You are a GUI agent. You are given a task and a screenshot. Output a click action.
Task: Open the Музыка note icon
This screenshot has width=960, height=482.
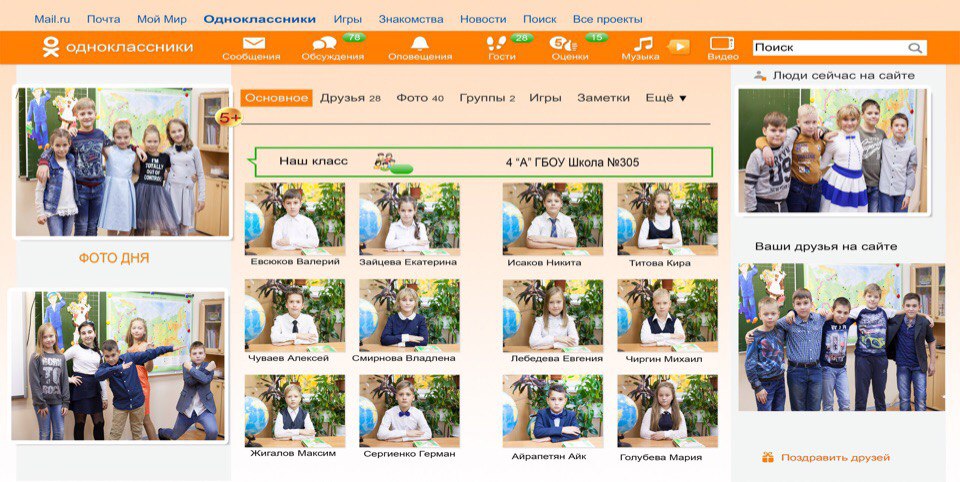642,44
